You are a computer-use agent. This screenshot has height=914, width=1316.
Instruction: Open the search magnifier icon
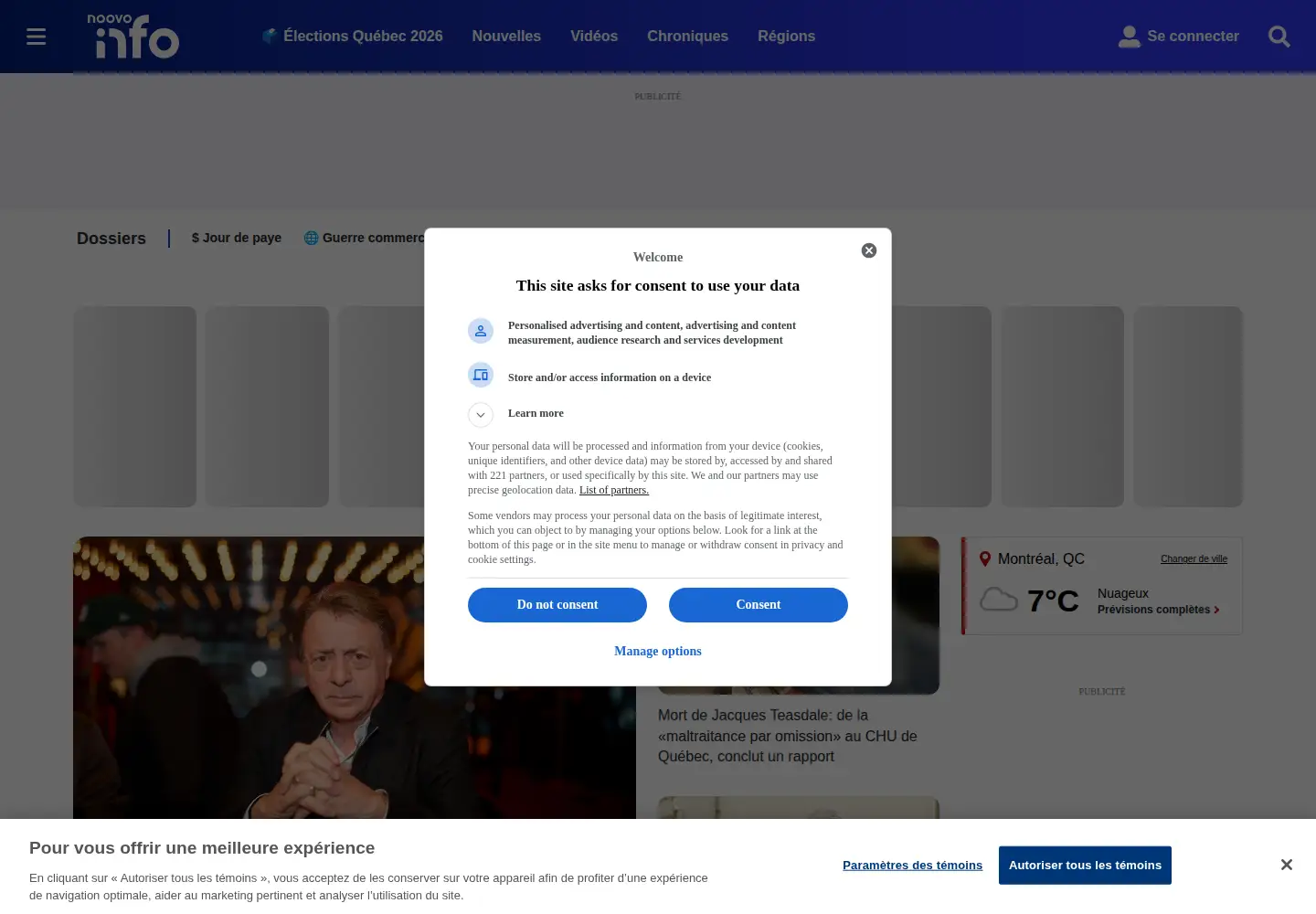point(1279,37)
